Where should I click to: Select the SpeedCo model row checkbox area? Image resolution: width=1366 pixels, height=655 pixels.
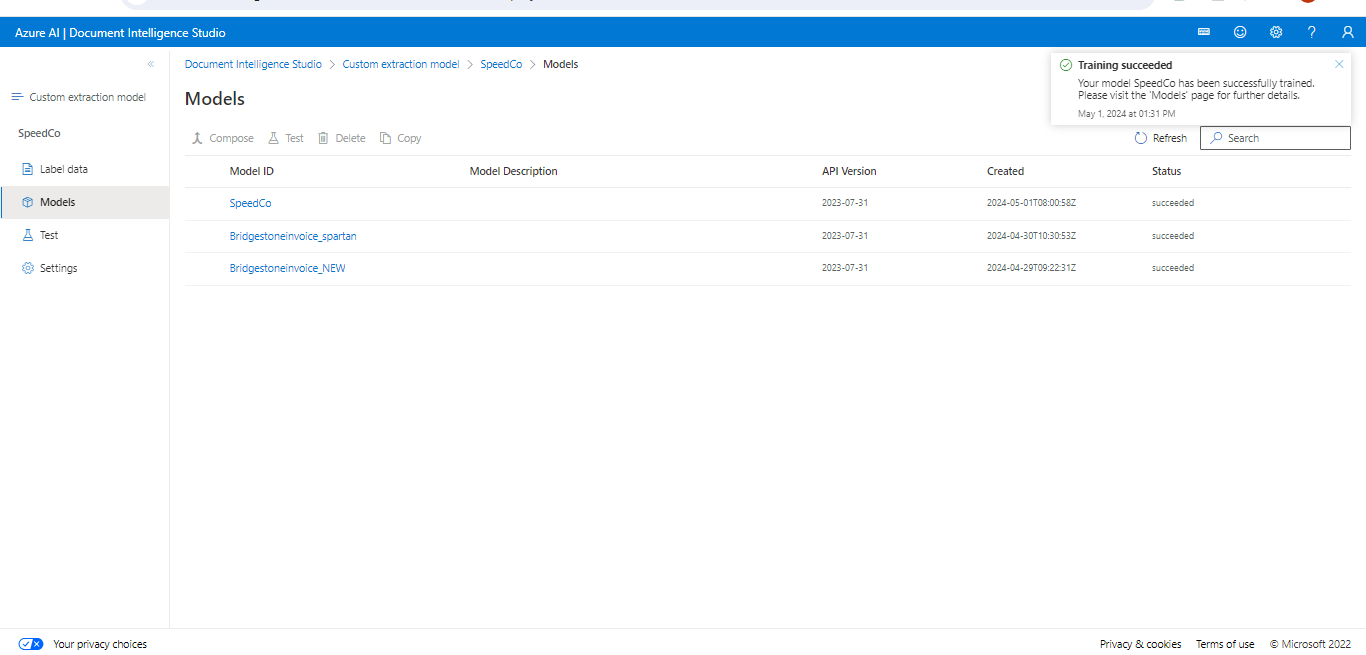[204, 203]
